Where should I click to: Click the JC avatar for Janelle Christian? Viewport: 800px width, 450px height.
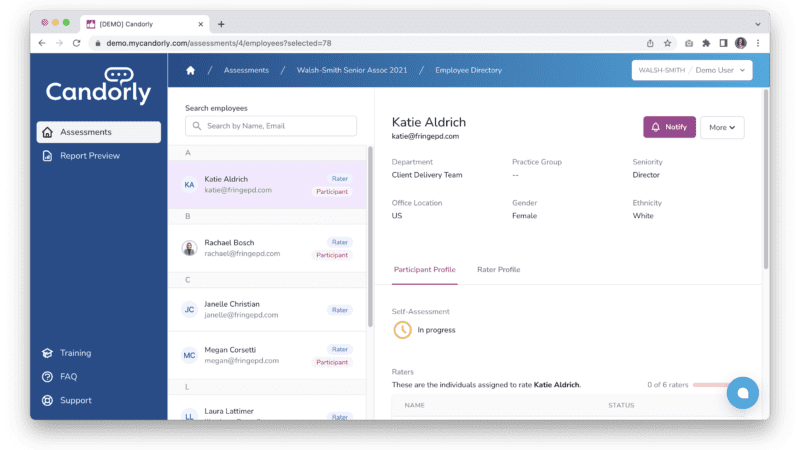[189, 310]
